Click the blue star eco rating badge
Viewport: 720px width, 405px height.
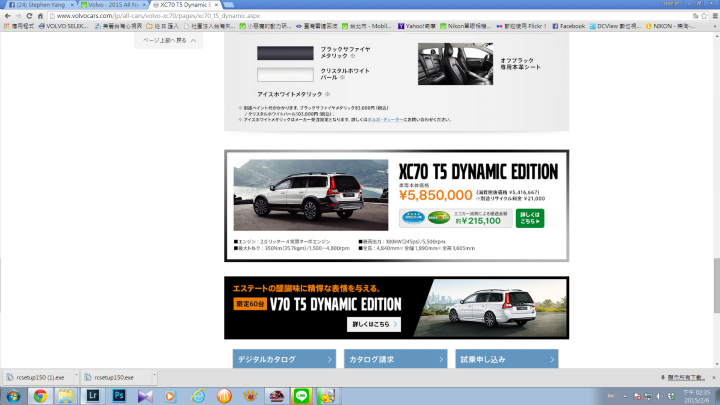413,217
